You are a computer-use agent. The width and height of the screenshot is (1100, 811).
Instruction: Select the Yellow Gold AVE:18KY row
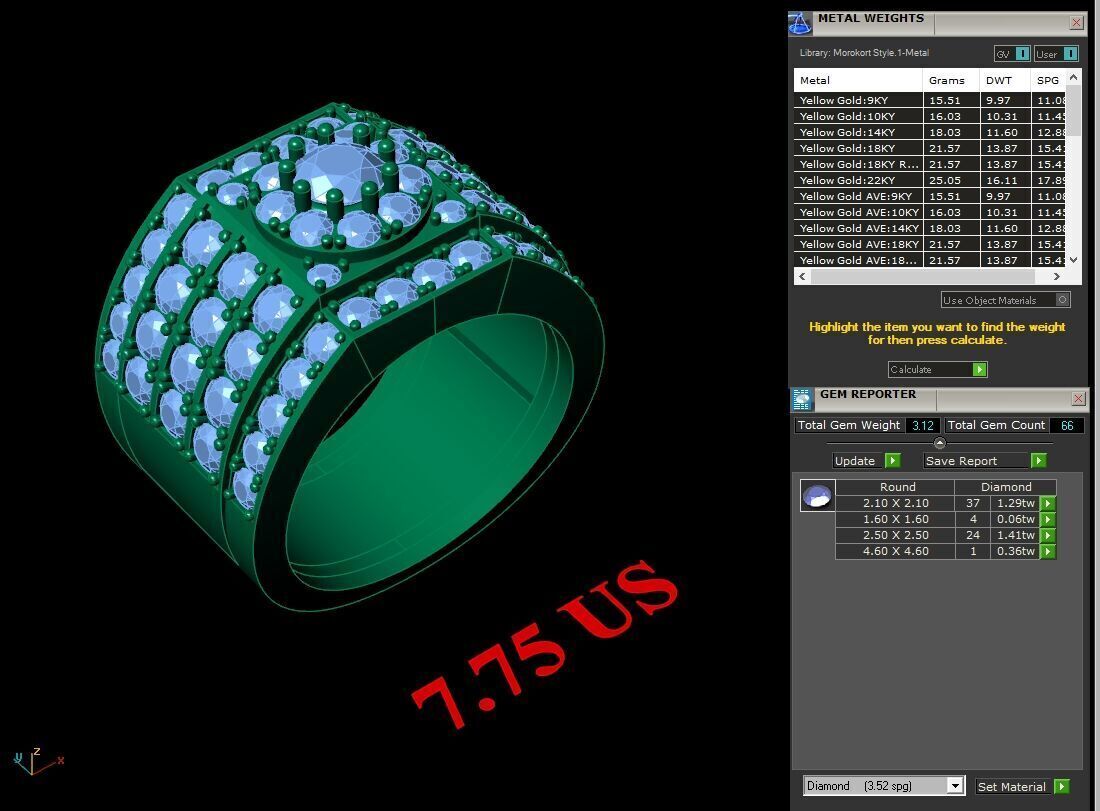pos(930,244)
